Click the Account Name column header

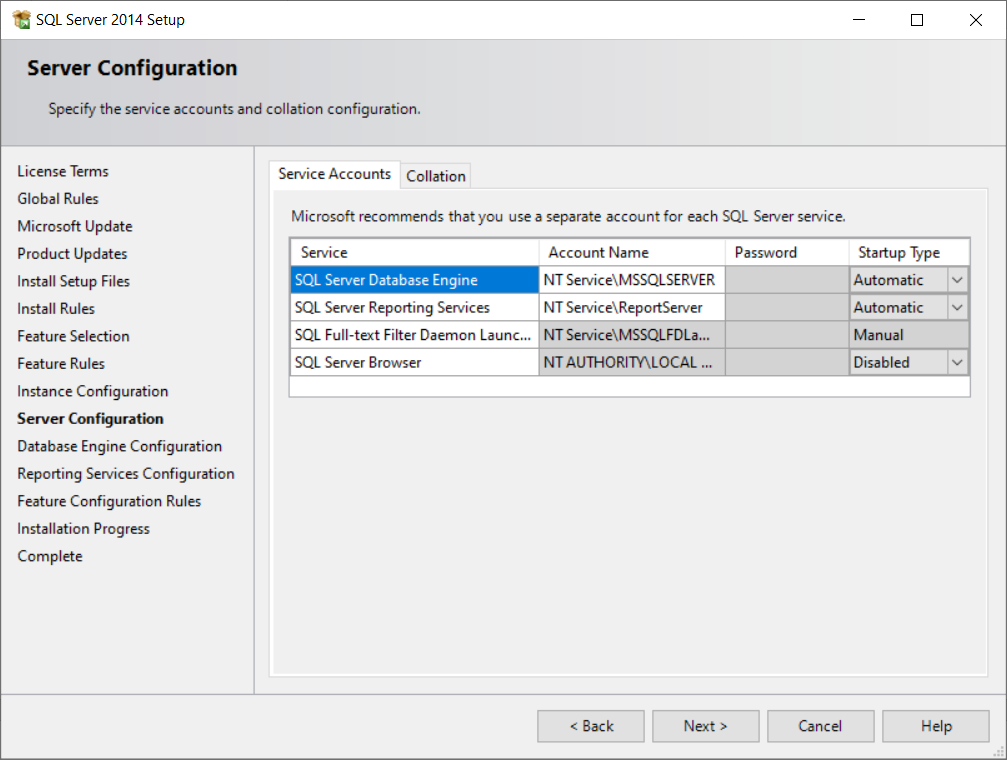[631, 253]
